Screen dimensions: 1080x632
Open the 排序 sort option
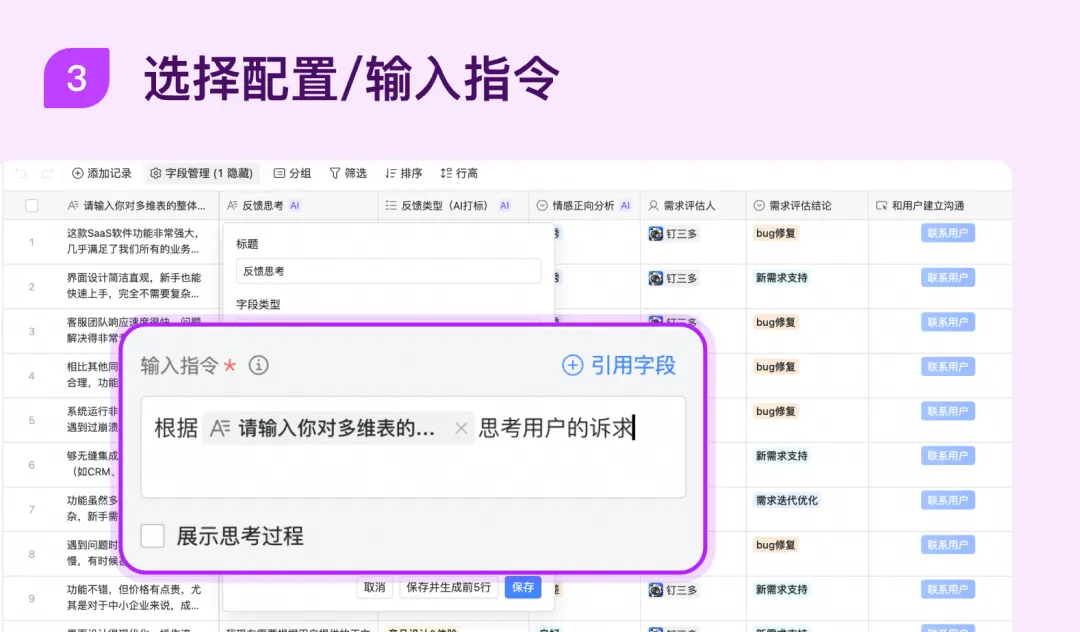[404, 173]
